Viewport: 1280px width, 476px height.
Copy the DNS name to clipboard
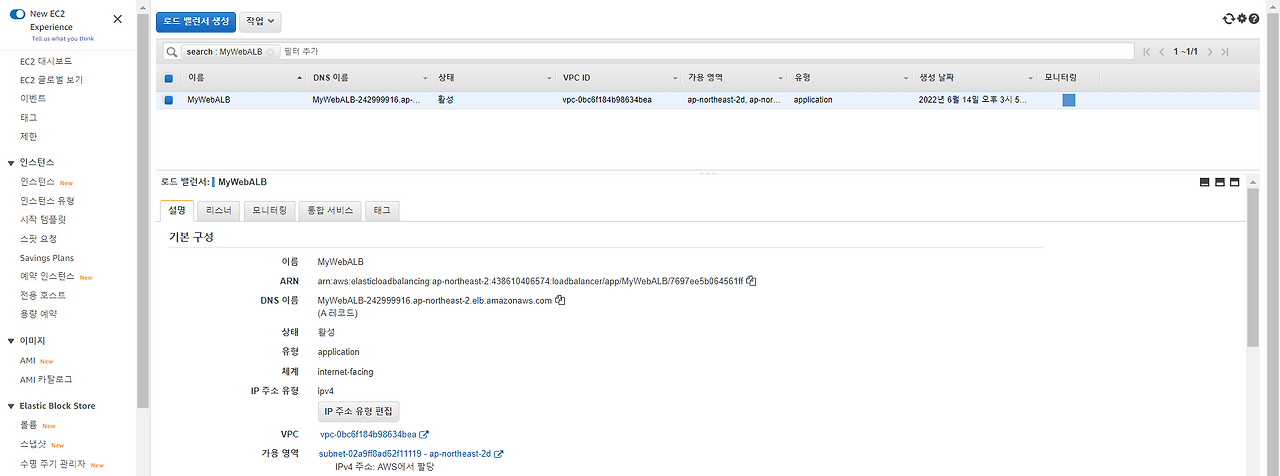pyautogui.click(x=561, y=300)
